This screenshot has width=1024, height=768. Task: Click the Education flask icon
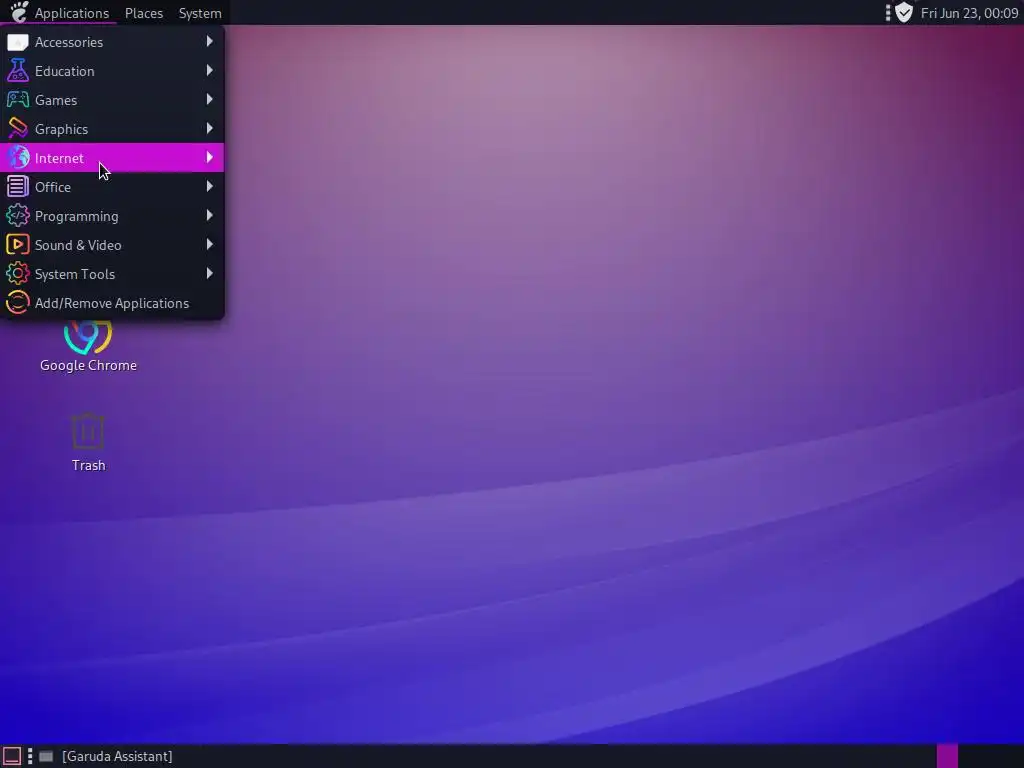pyautogui.click(x=18, y=71)
